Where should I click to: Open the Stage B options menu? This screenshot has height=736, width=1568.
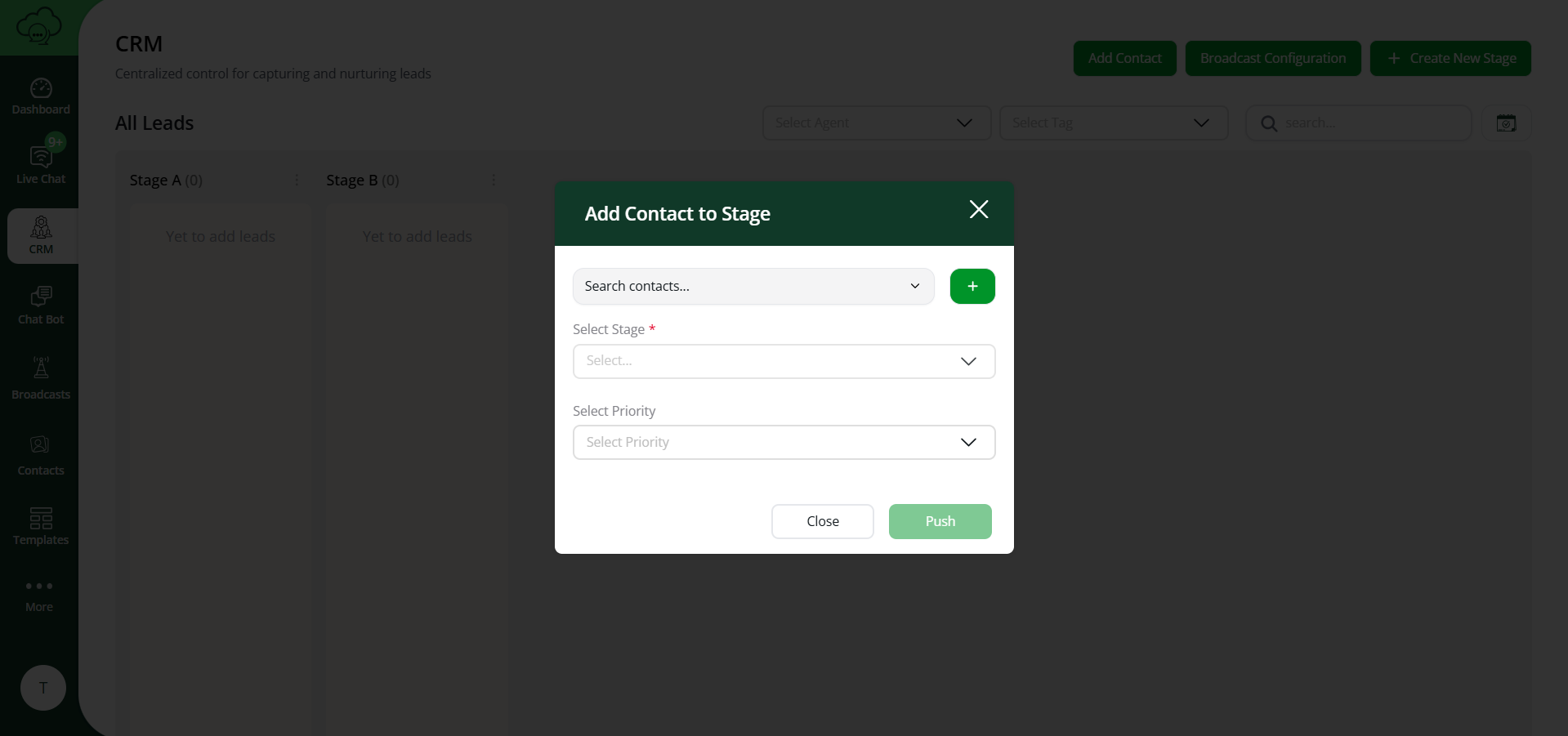tap(493, 180)
